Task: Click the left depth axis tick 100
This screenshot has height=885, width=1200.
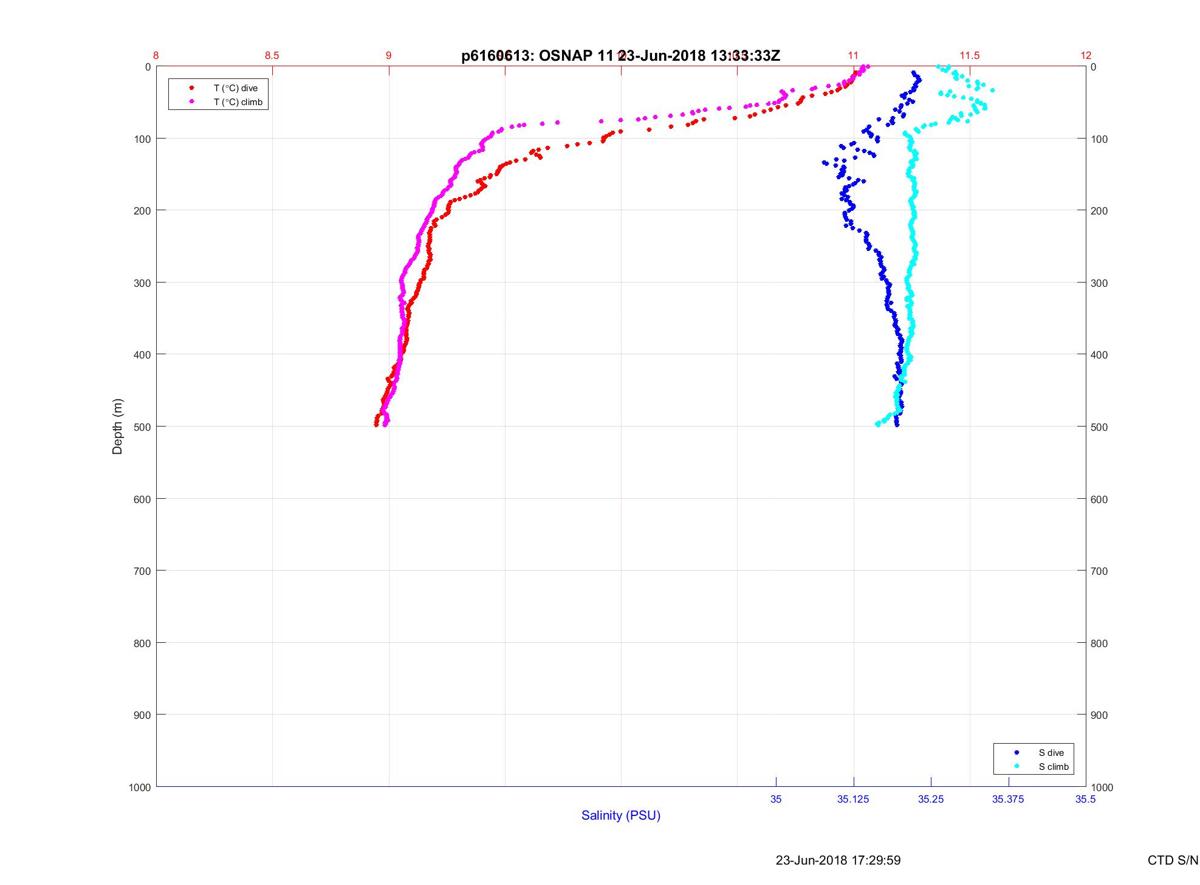Action: pos(142,139)
